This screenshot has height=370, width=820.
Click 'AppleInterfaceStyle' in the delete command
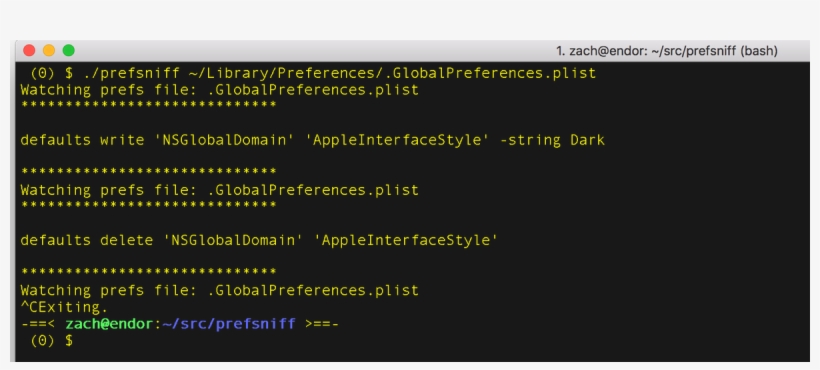point(409,240)
